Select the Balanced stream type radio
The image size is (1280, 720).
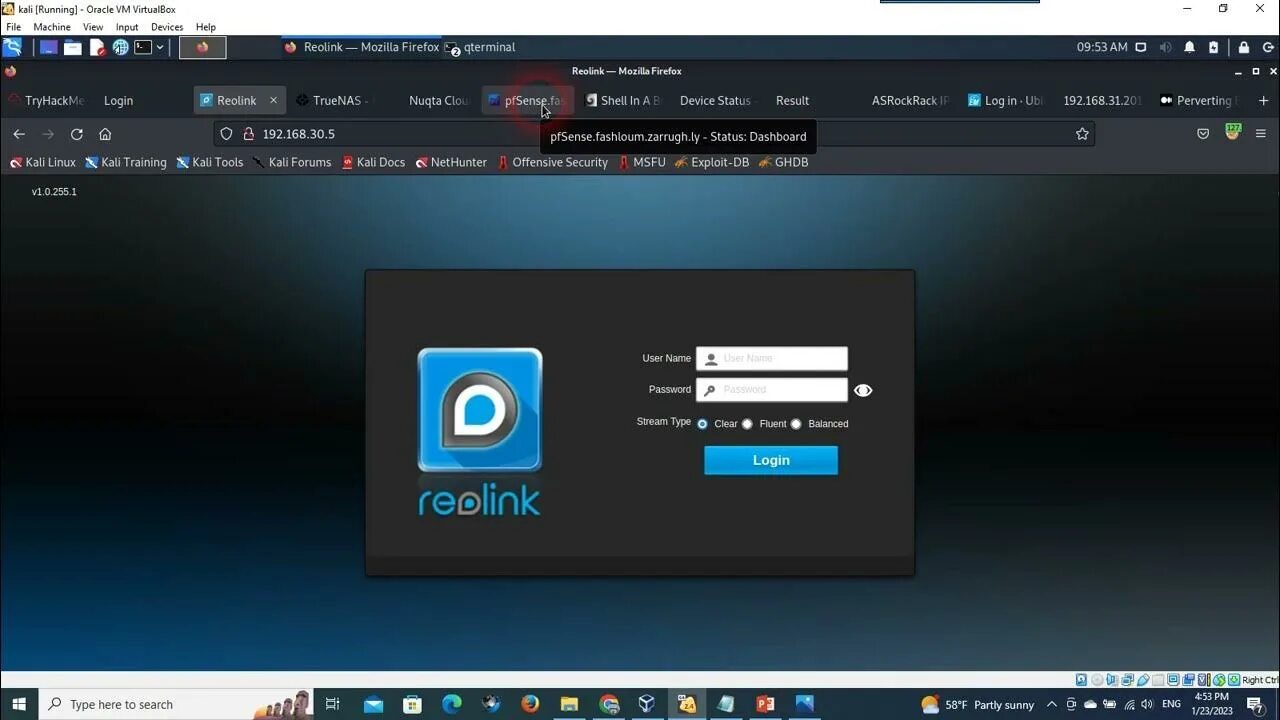(796, 424)
